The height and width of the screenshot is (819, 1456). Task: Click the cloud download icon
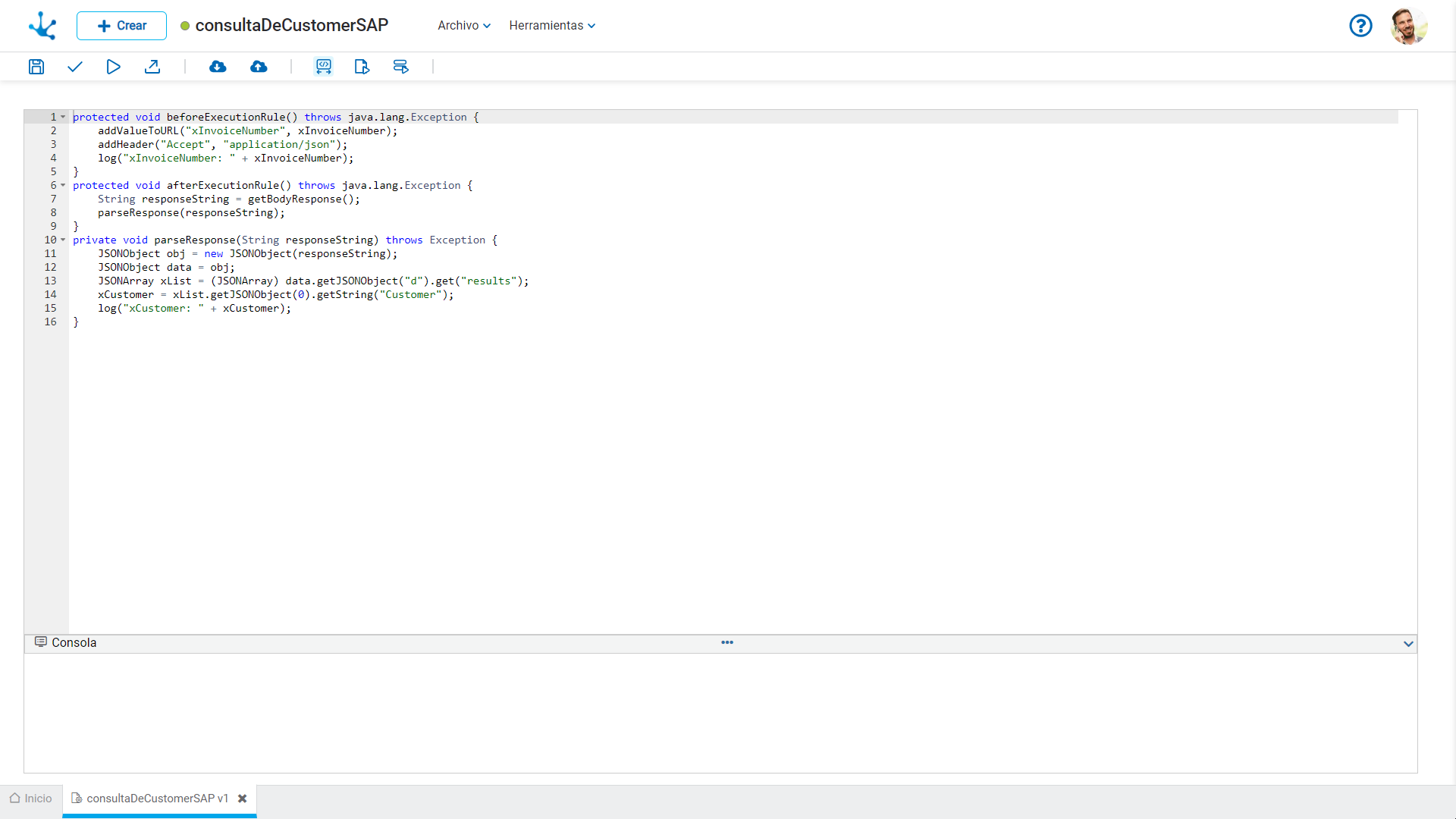coord(218,67)
